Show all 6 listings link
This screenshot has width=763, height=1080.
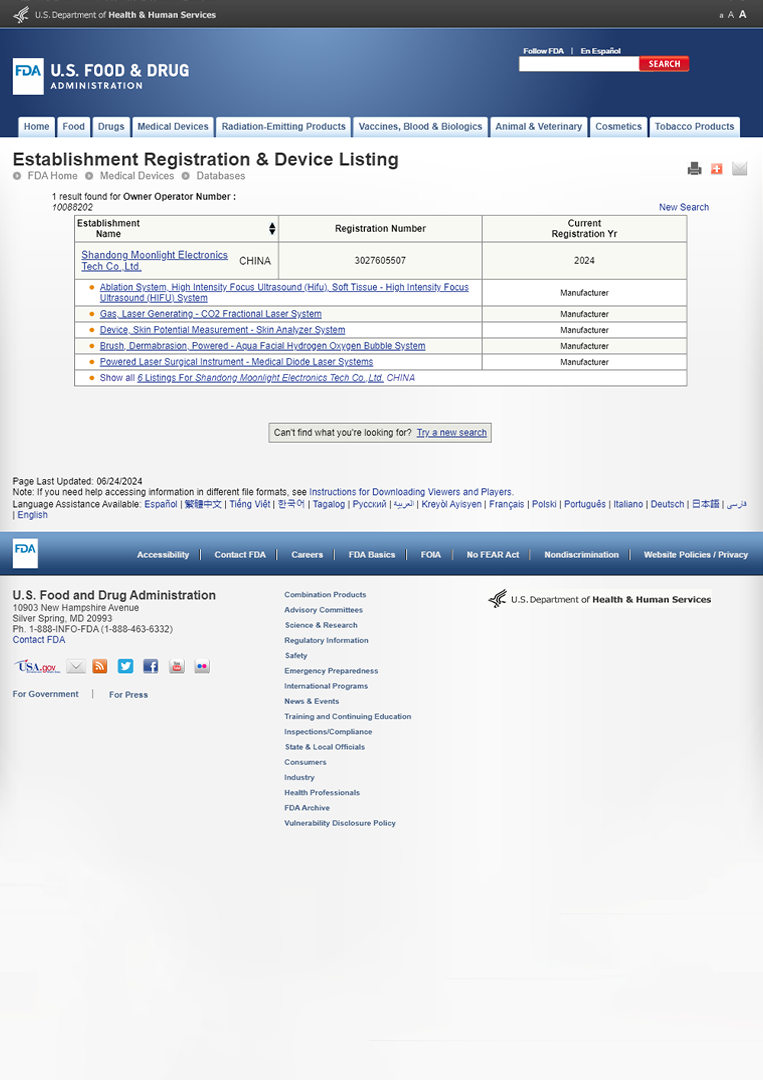click(258, 377)
